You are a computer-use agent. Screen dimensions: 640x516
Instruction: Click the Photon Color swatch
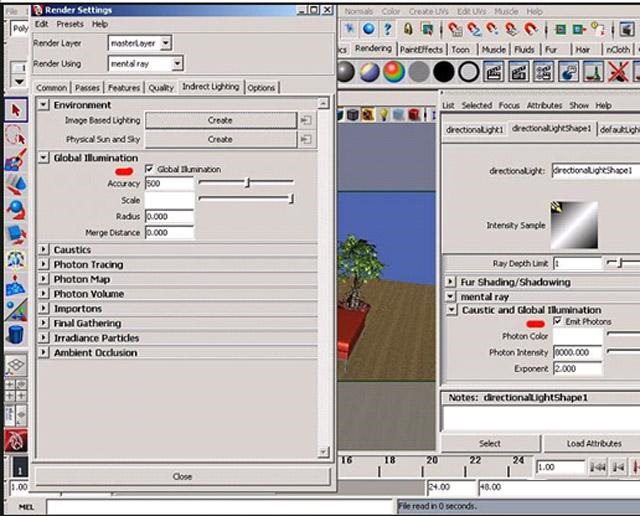point(578,336)
